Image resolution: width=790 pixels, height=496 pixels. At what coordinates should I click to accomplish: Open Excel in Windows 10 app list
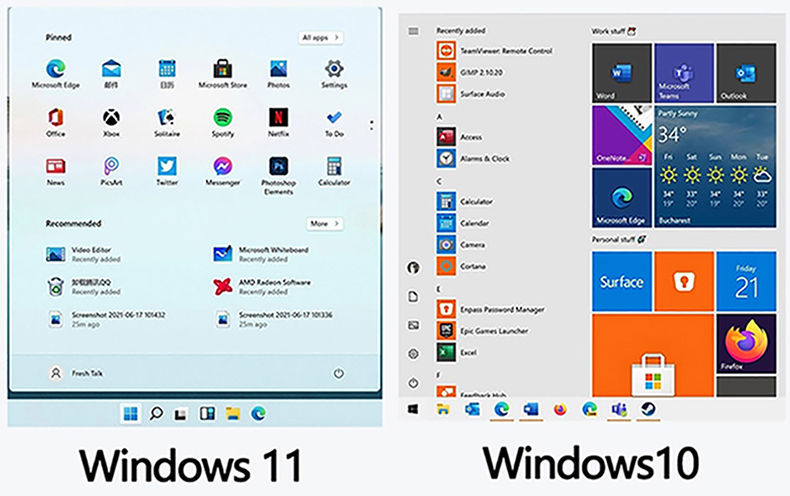click(456, 352)
